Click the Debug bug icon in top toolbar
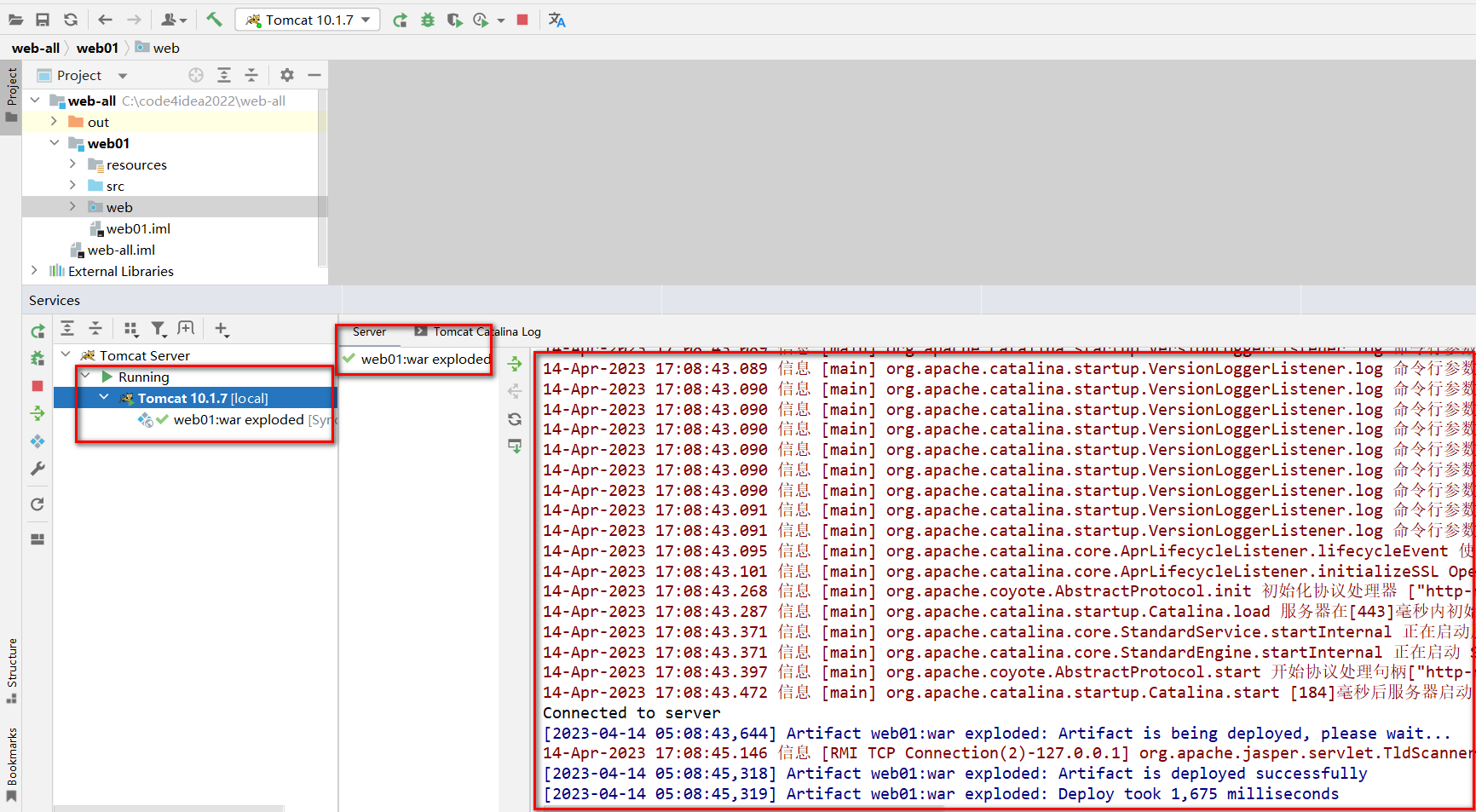Viewport: 1476px width, 812px height. [428, 20]
